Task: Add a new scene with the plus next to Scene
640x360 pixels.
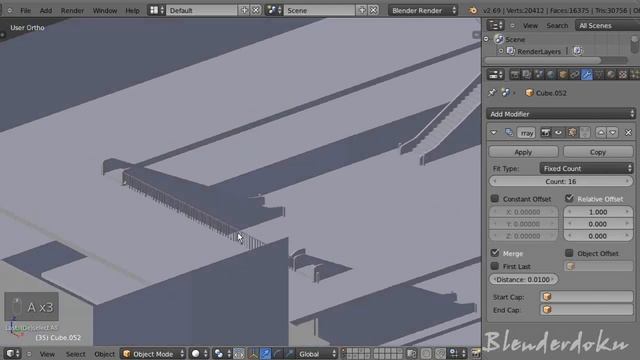Action: (362, 10)
